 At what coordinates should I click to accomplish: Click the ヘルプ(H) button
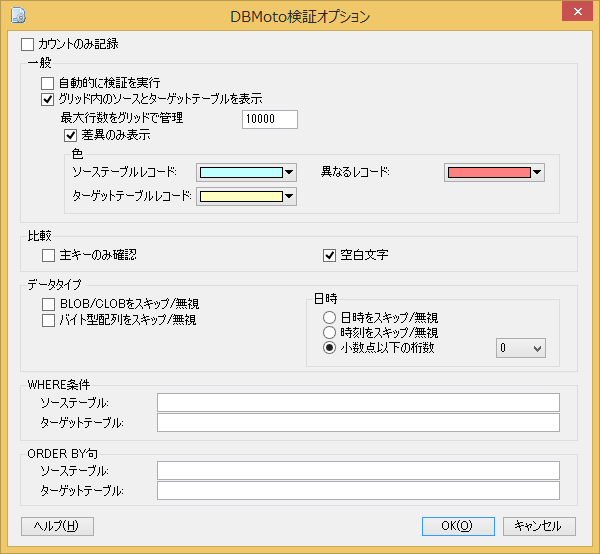[57, 526]
